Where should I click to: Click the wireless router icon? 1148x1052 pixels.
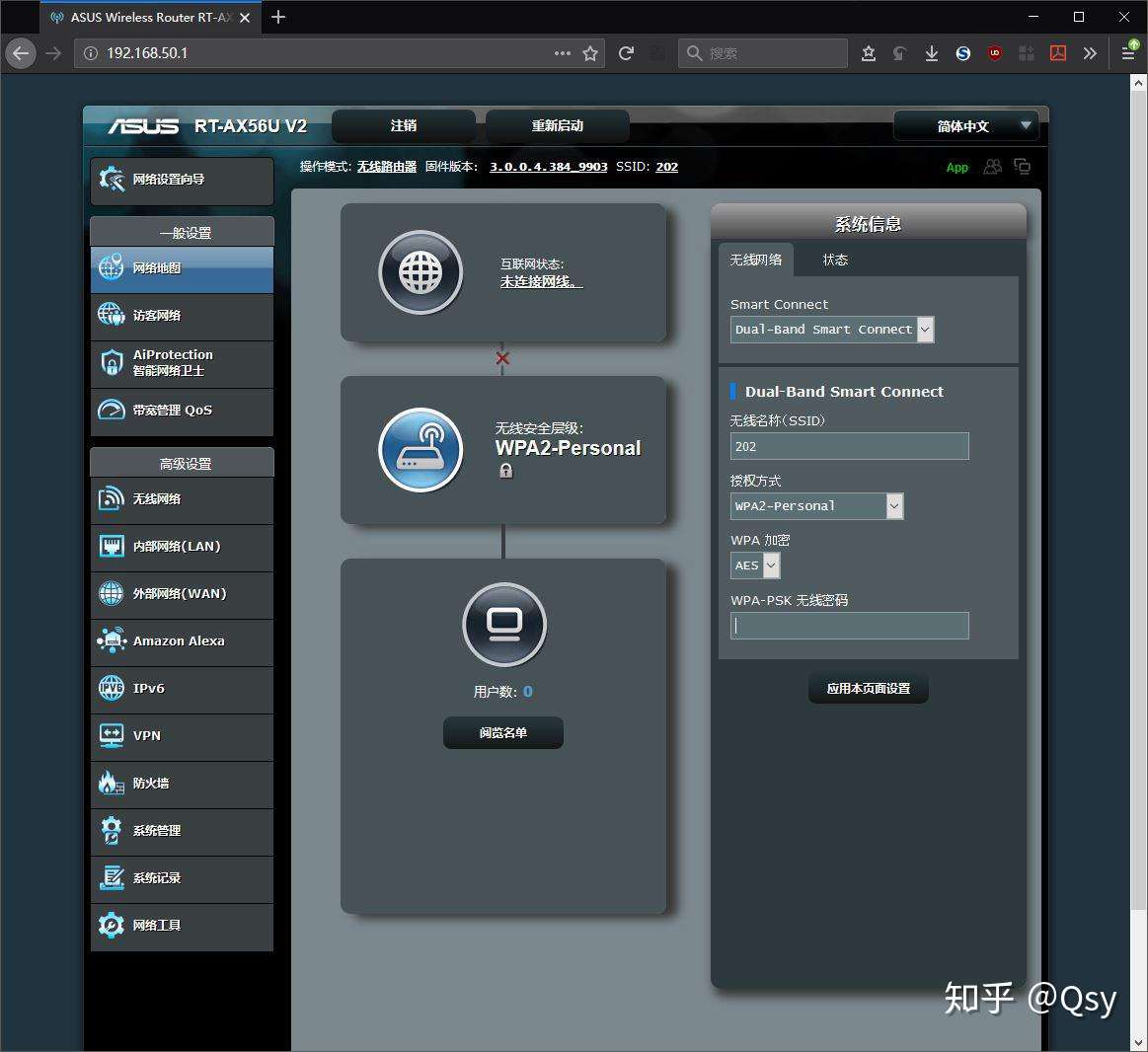[x=421, y=449]
